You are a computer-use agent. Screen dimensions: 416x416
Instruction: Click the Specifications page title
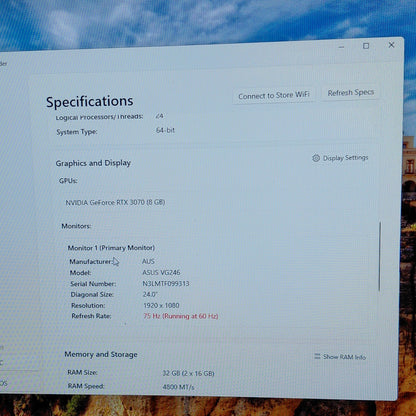pos(90,102)
